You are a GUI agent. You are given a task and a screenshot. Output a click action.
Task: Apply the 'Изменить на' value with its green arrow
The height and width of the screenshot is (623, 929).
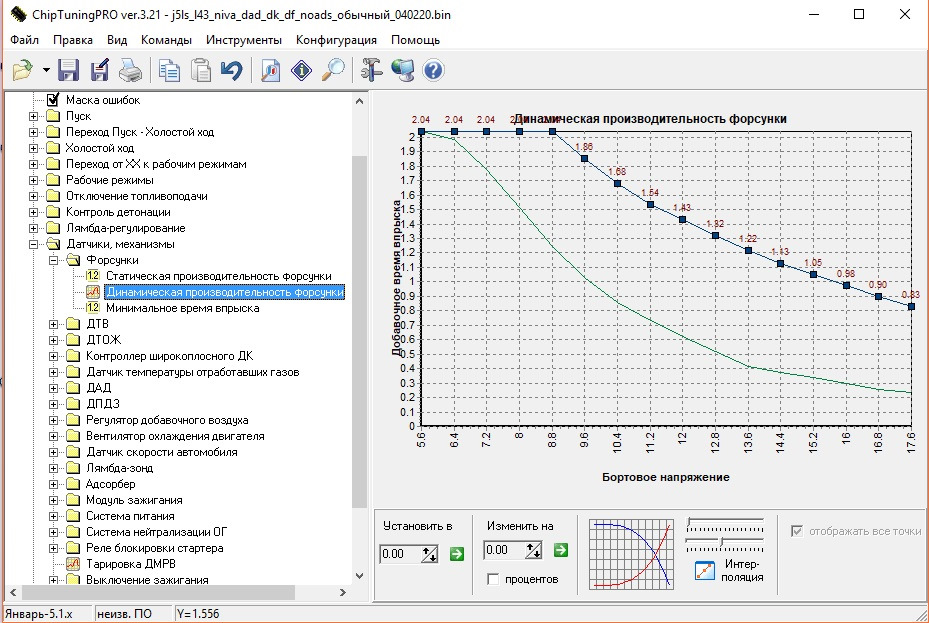(560, 550)
